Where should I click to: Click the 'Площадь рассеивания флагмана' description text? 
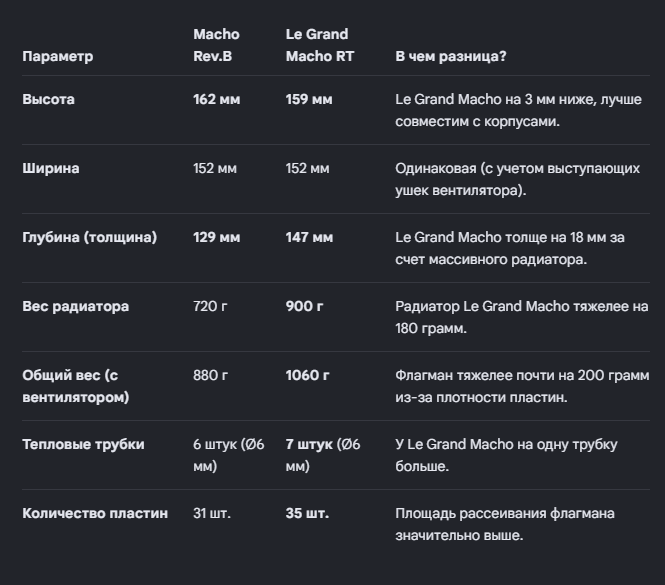coord(505,513)
